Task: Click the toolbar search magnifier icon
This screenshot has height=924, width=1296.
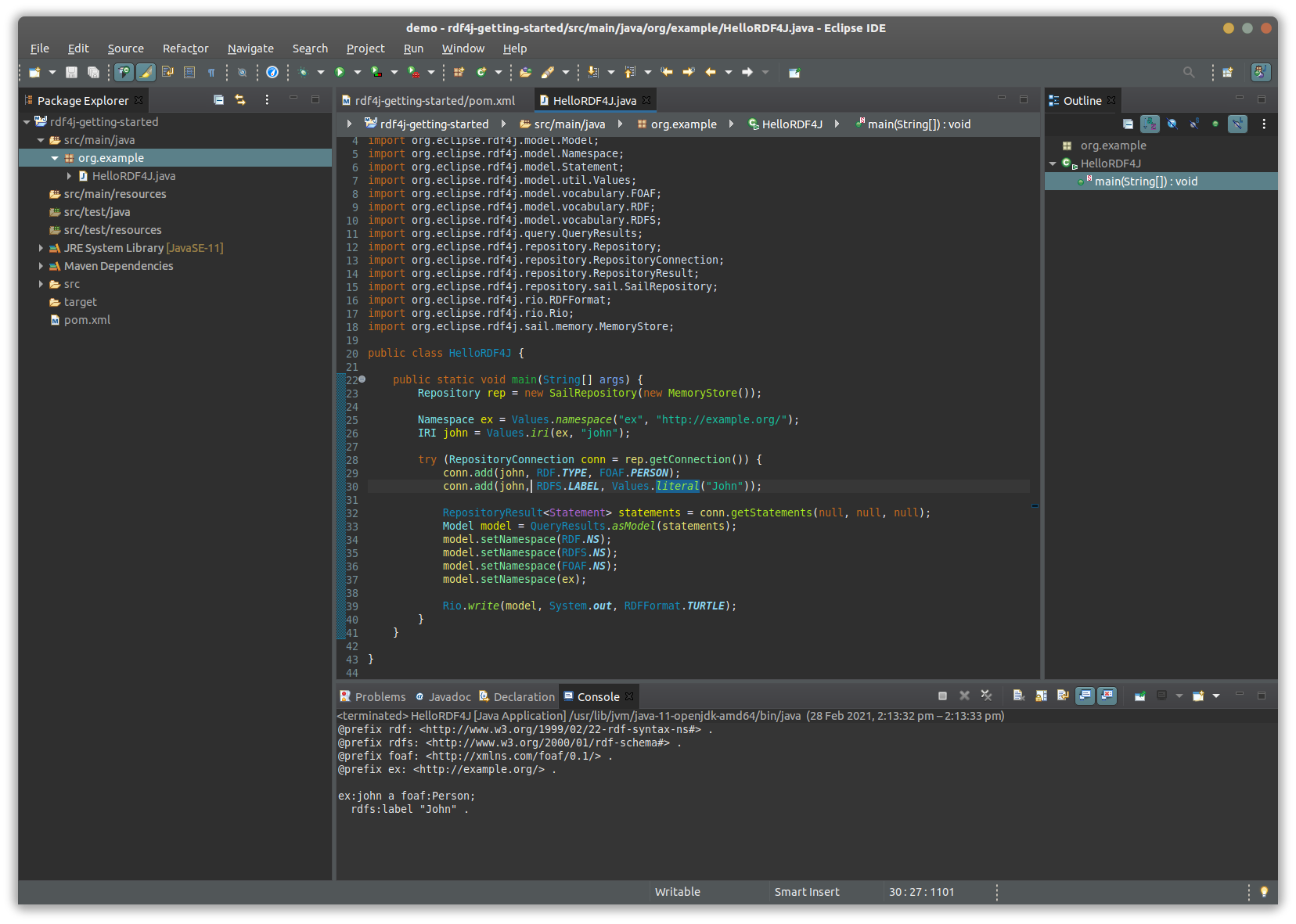Action: coord(1189,73)
